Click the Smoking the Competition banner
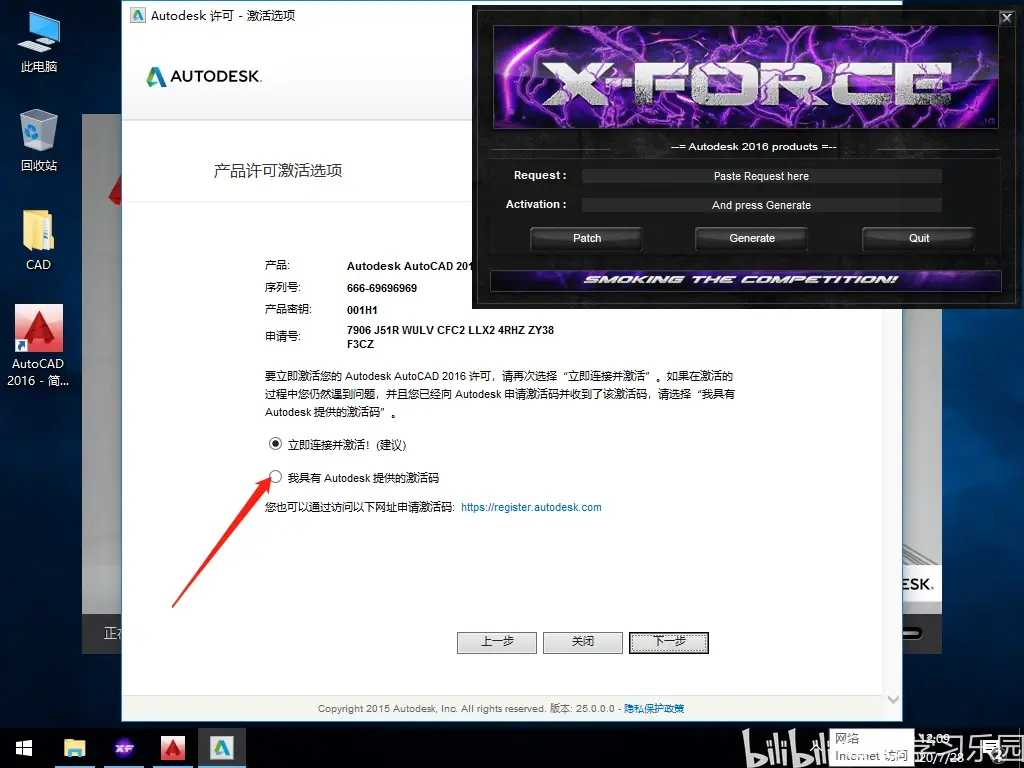The width and height of the screenshot is (1024, 768). (745, 280)
